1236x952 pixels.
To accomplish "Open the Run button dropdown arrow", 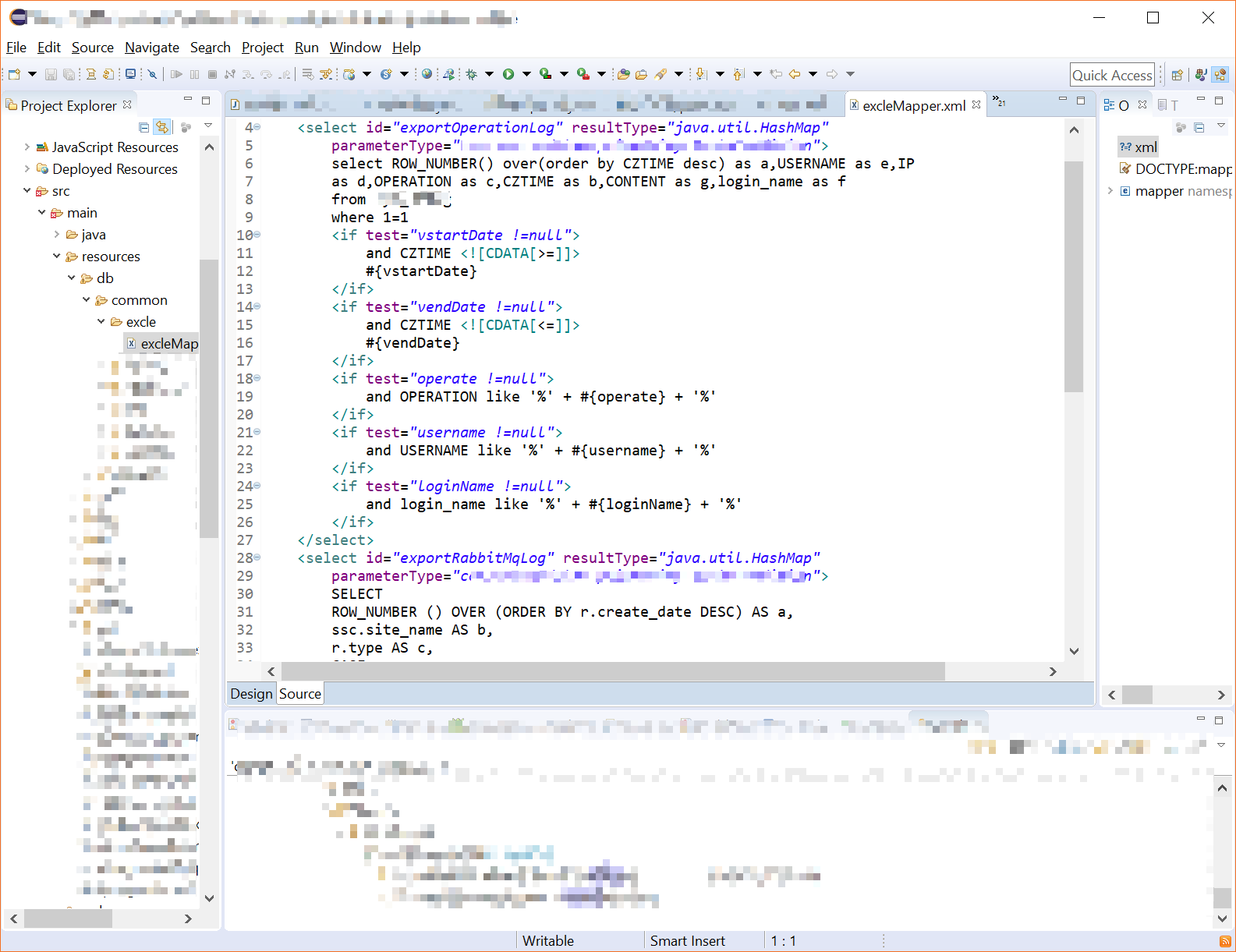I will [x=526, y=74].
